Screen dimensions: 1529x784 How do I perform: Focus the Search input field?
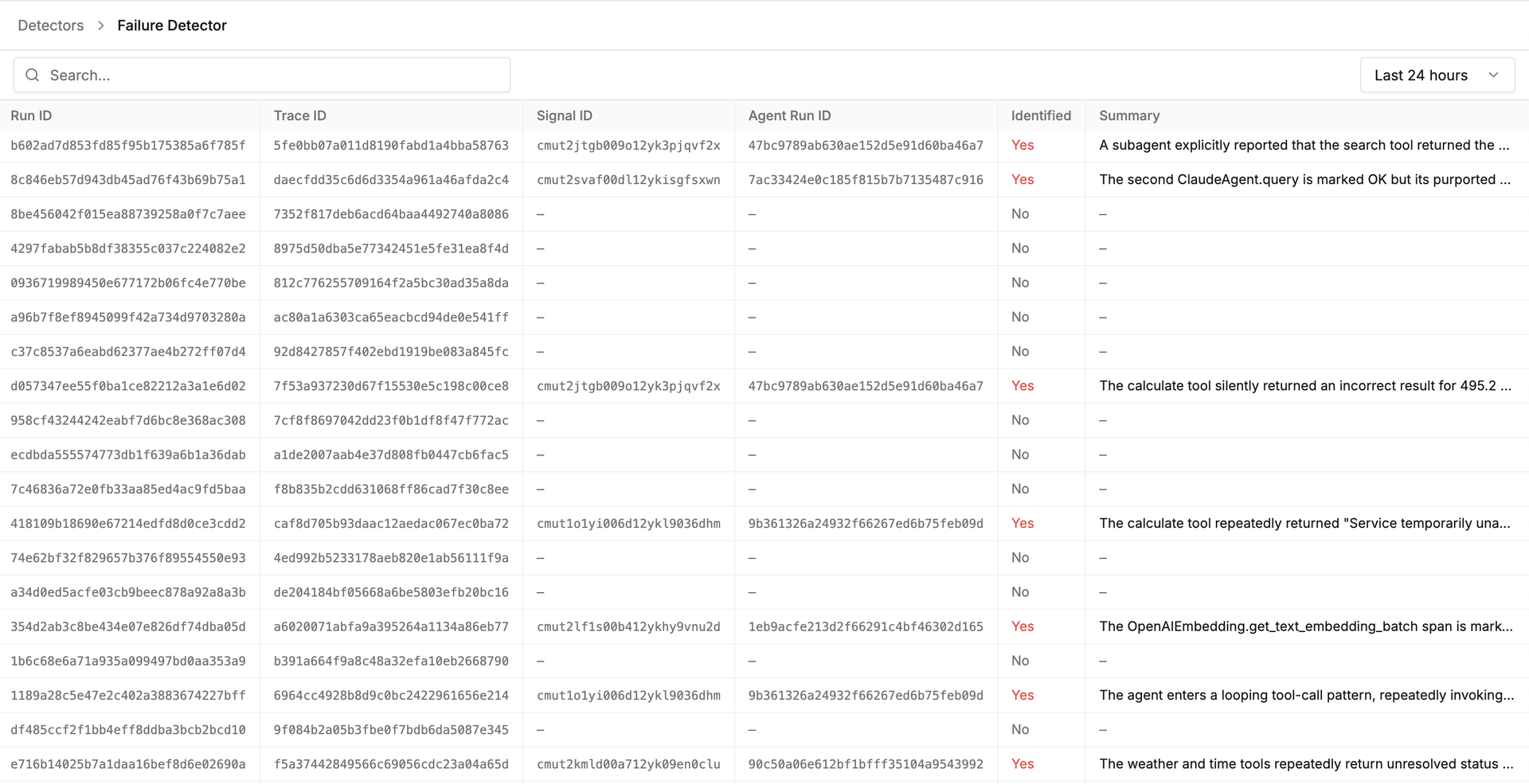262,75
